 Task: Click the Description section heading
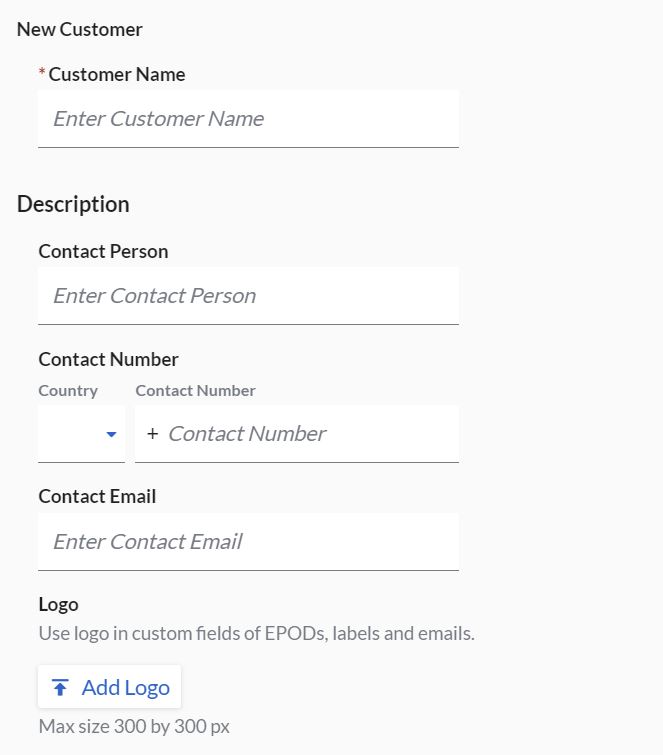(73, 204)
